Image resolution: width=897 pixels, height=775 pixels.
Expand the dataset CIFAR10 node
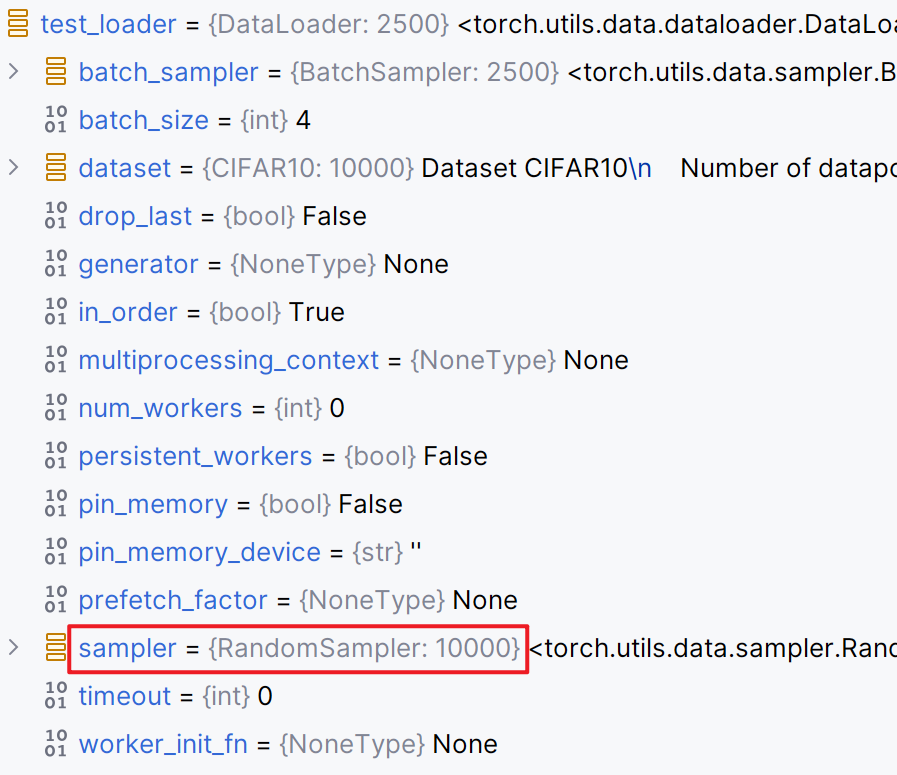[14, 168]
